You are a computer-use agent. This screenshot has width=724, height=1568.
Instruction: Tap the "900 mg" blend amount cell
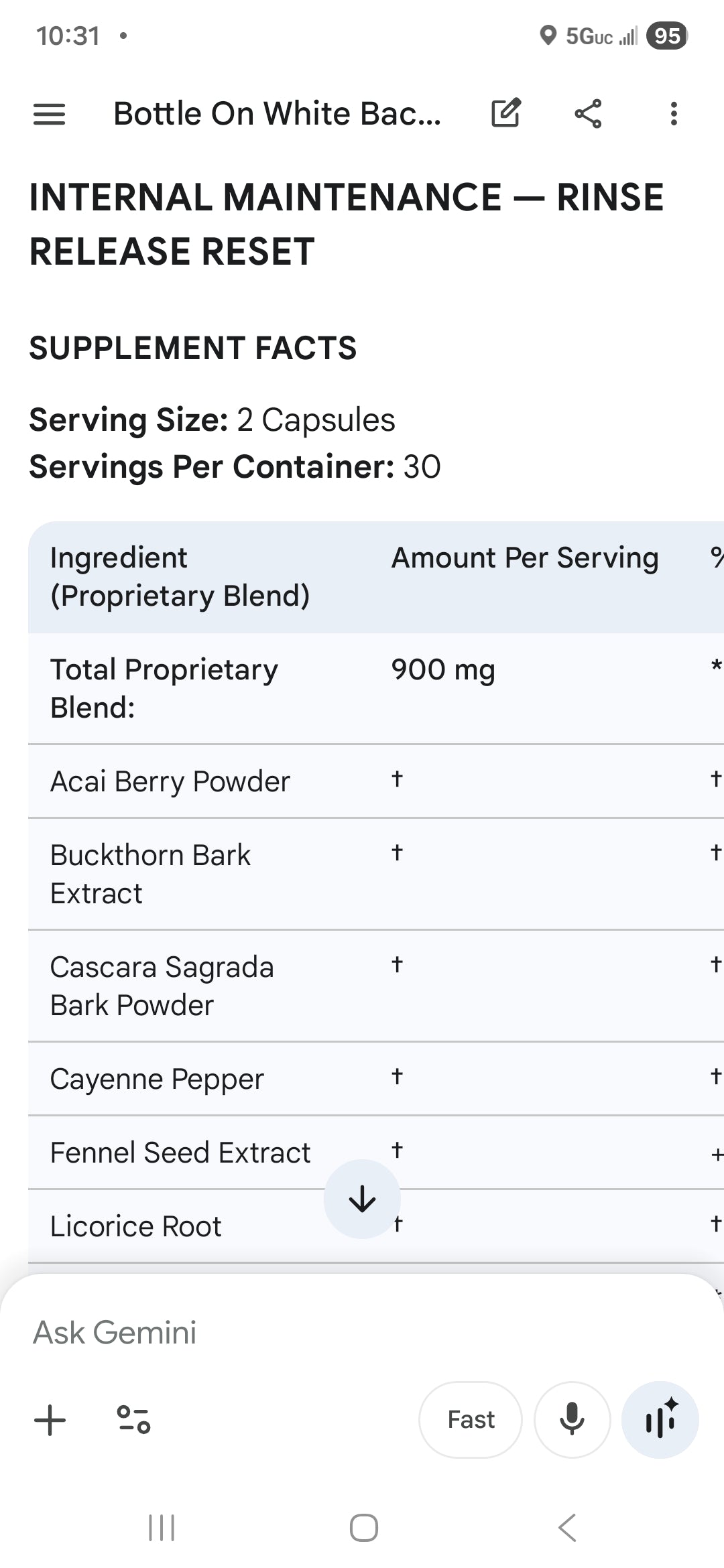click(x=443, y=670)
